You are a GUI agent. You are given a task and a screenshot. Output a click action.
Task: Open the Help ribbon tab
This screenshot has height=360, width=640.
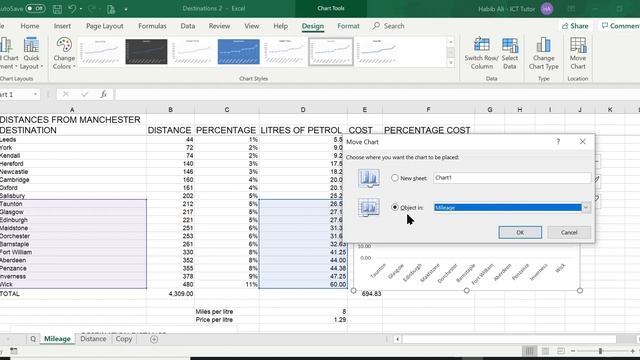[x=280, y=26]
